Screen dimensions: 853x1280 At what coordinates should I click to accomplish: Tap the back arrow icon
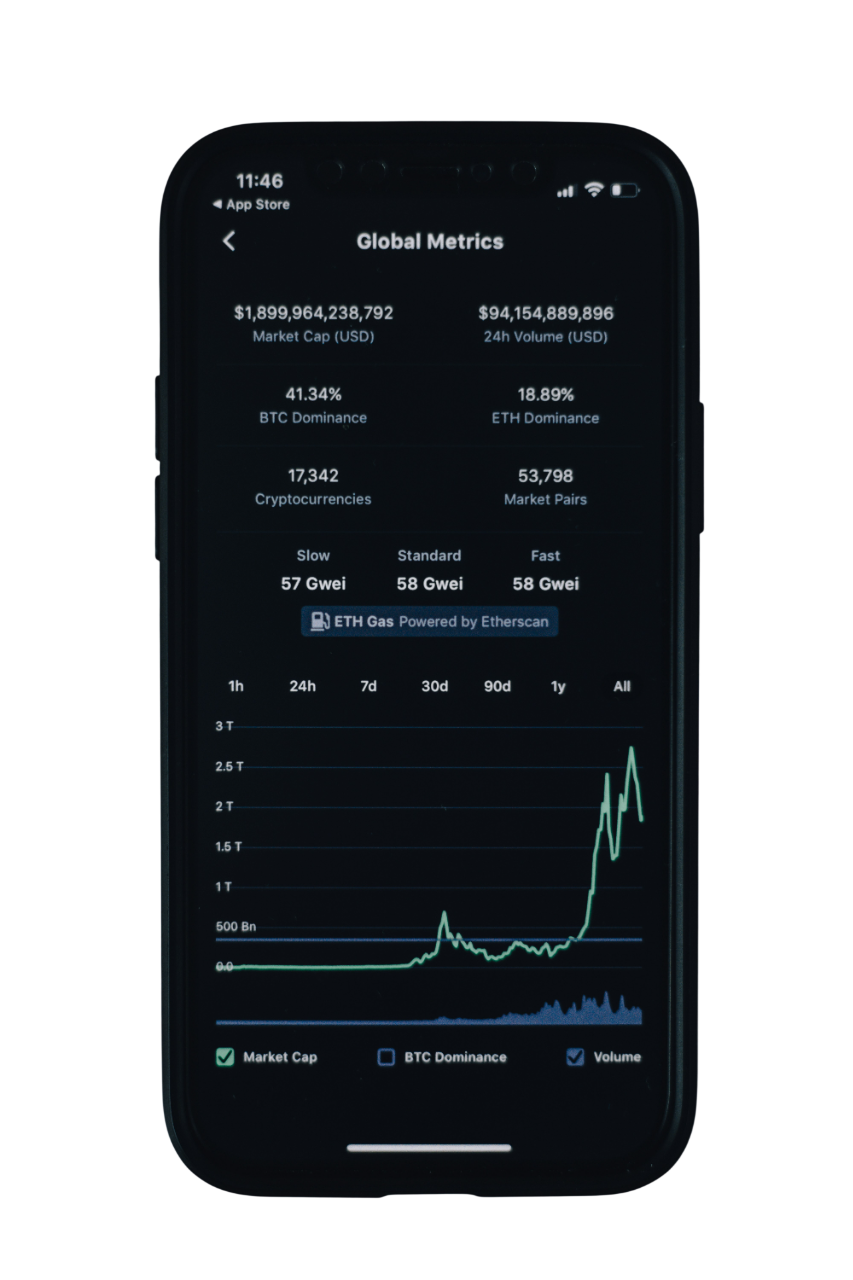click(229, 241)
